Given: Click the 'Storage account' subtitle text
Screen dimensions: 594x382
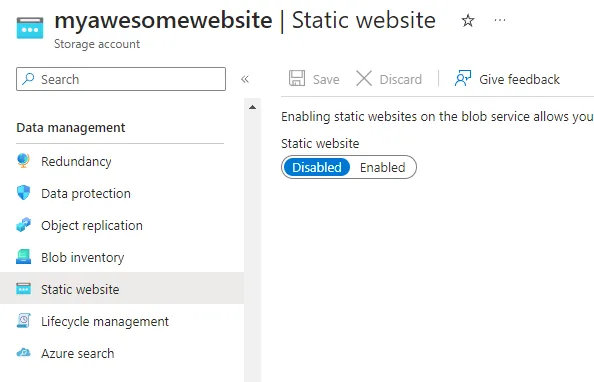Looking at the screenshot, I should [97, 44].
